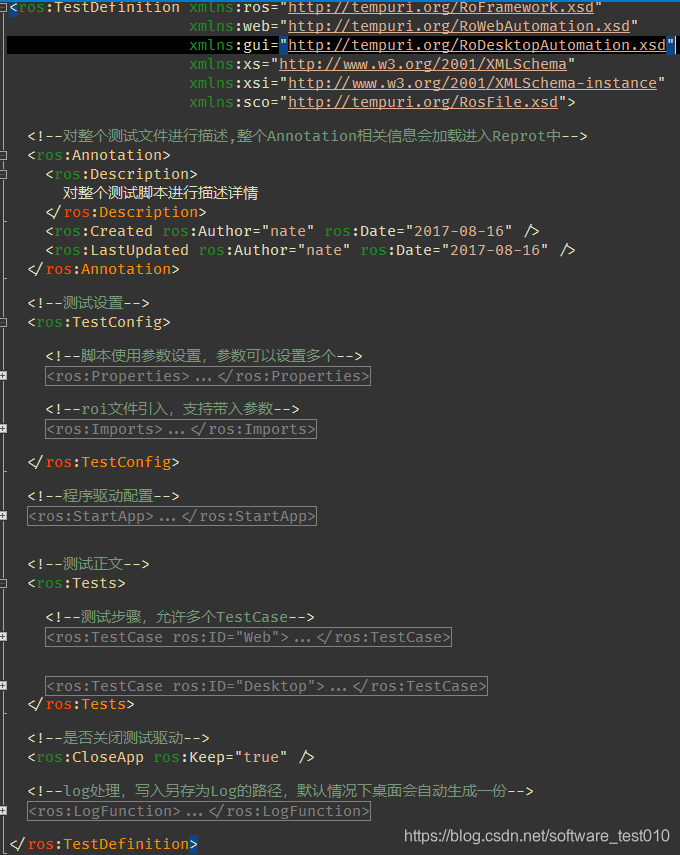Image resolution: width=680 pixels, height=855 pixels.
Task: Click the collapsed ros:LogFunction placeholder box
Action: 199,811
